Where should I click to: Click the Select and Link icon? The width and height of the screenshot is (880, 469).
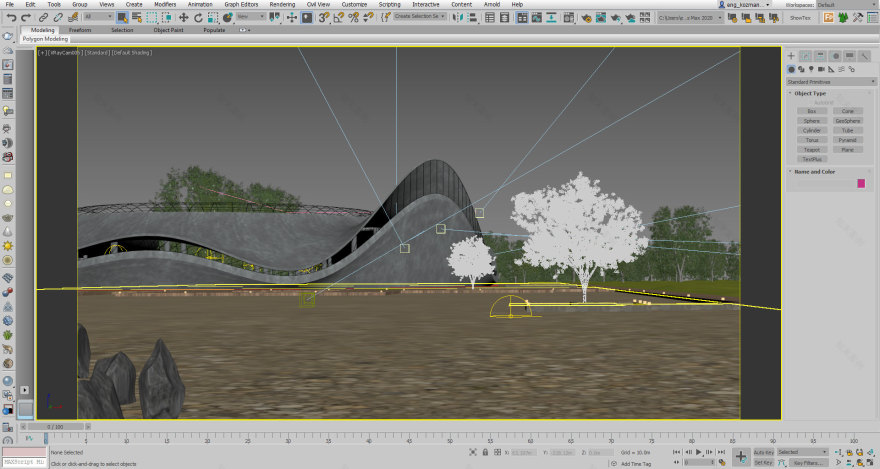coord(44,17)
